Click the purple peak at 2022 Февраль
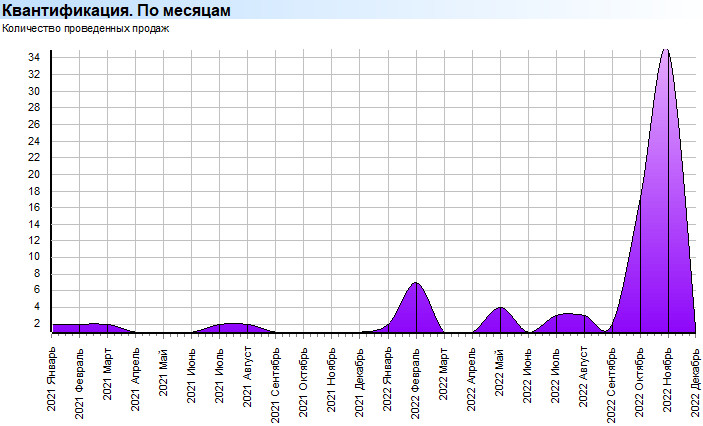Viewport: 703px width, 426px height. tap(416, 308)
